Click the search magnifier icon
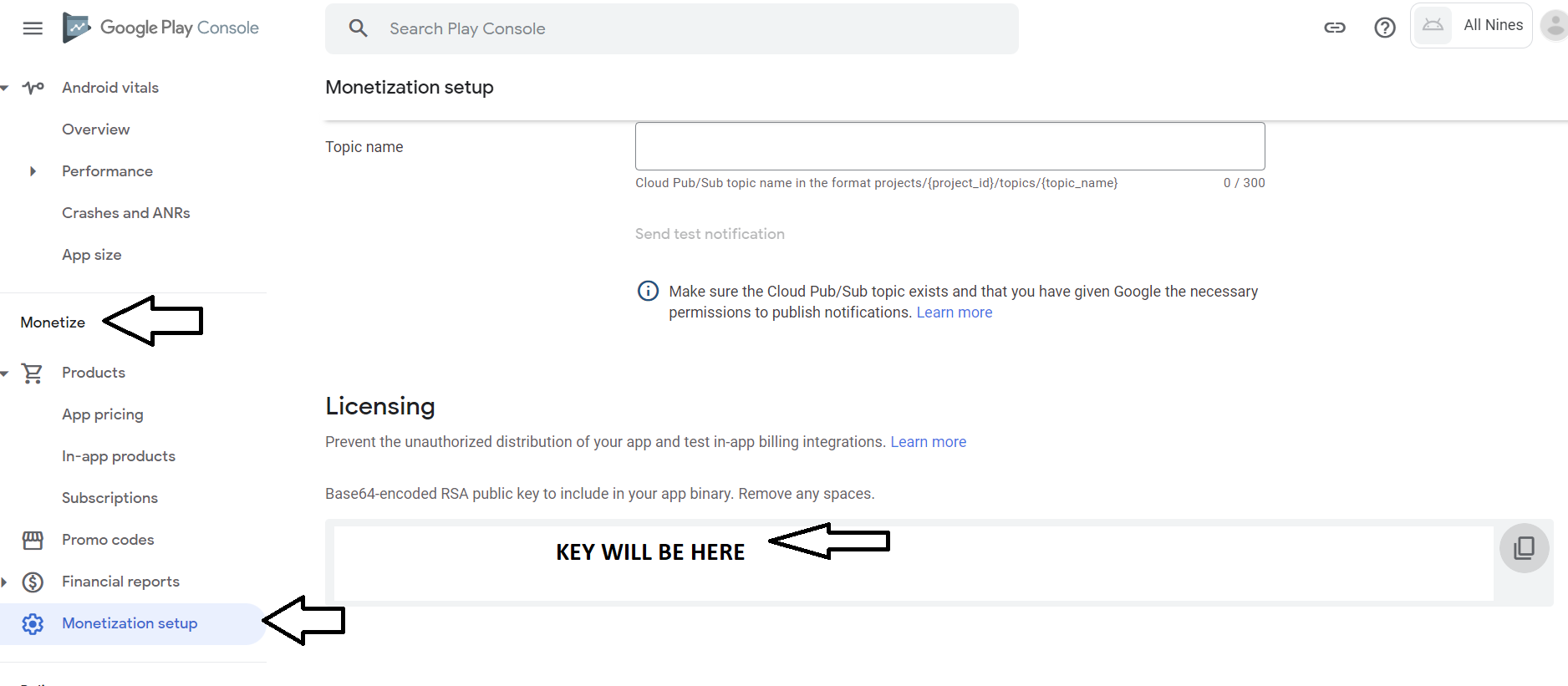 (359, 28)
